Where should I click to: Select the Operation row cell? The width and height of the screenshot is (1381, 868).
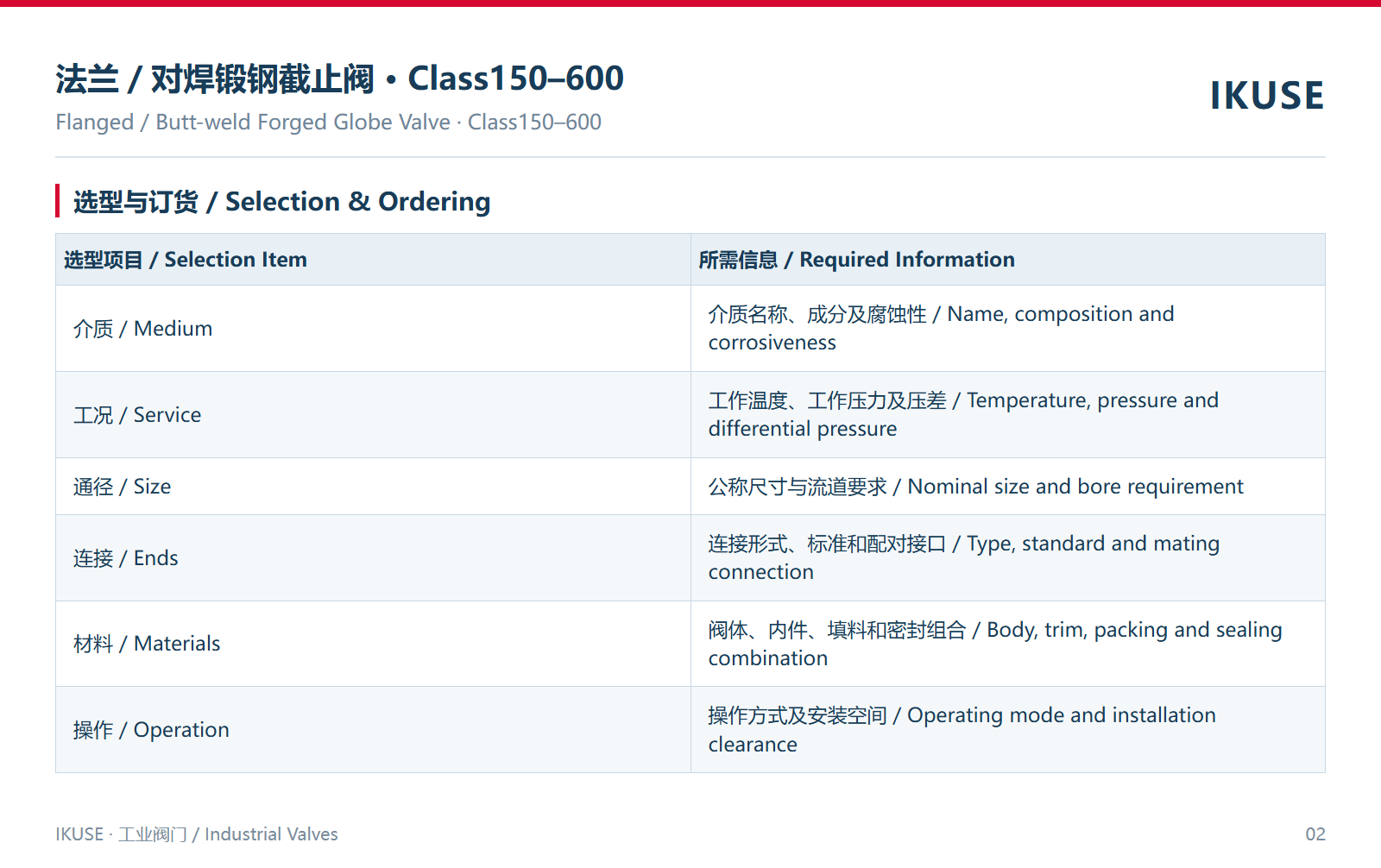pyautogui.click(x=373, y=730)
